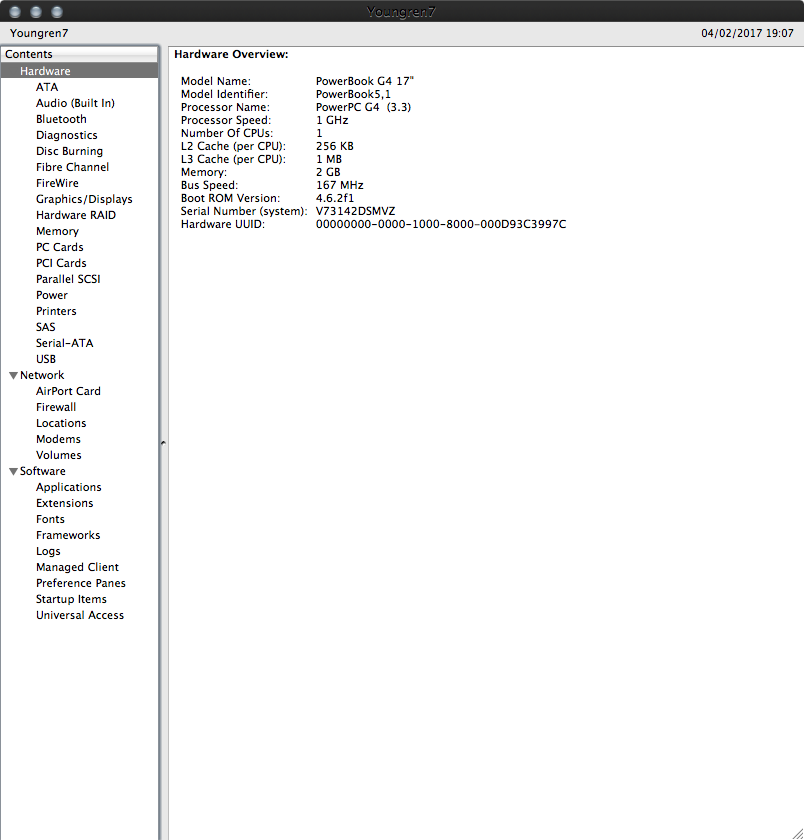Click the Boot ROM version 4.6.2f1
This screenshot has width=804, height=840.
[x=334, y=198]
